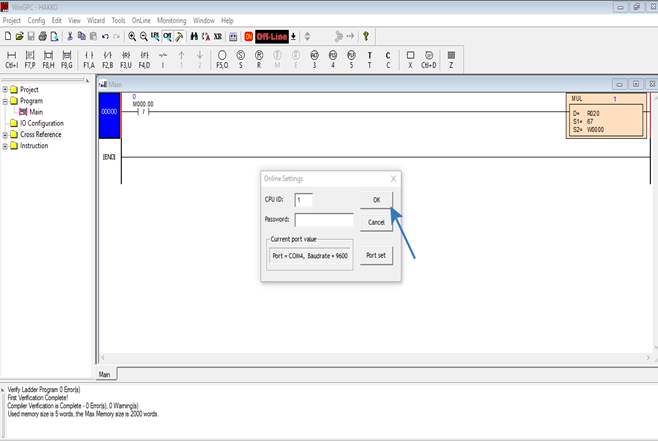Click the Password input field

pos(323,219)
